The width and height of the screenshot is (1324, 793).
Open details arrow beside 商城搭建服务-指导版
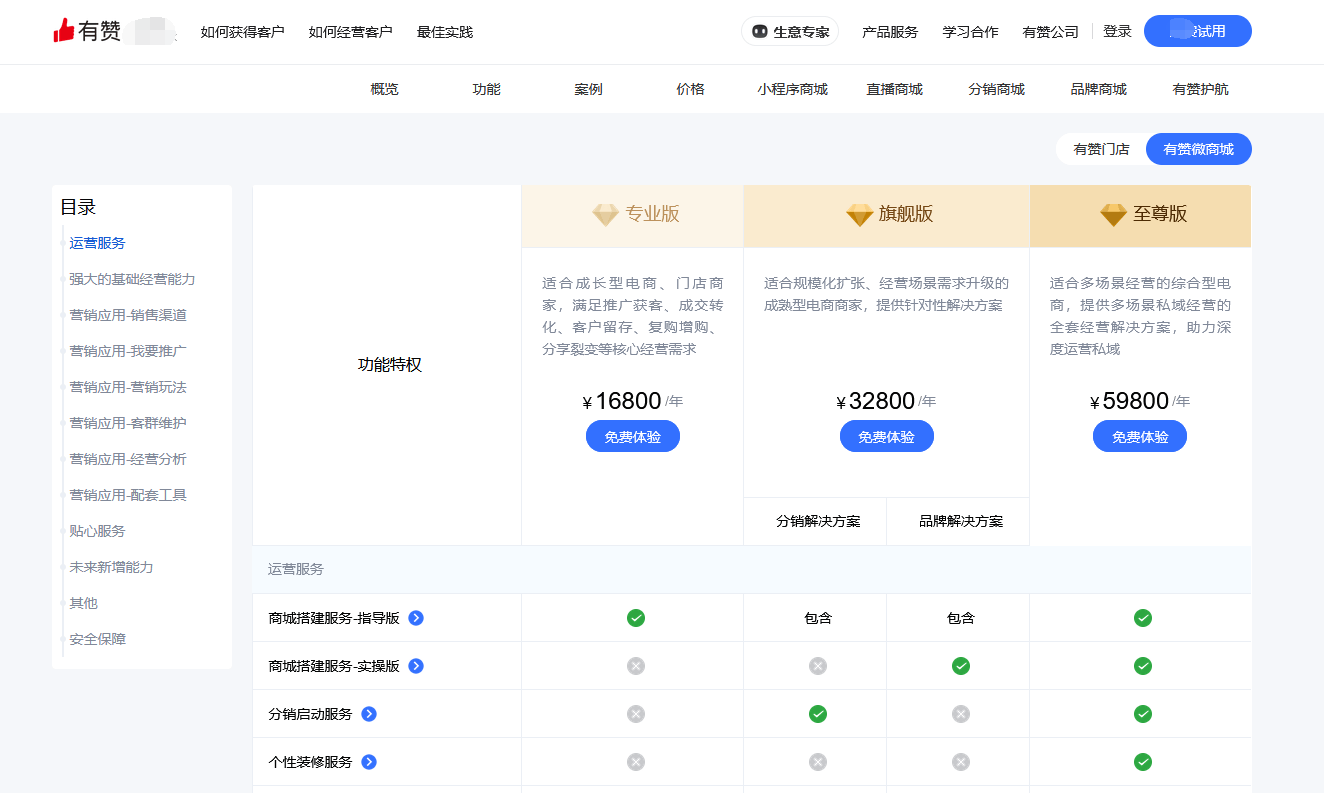(x=417, y=618)
